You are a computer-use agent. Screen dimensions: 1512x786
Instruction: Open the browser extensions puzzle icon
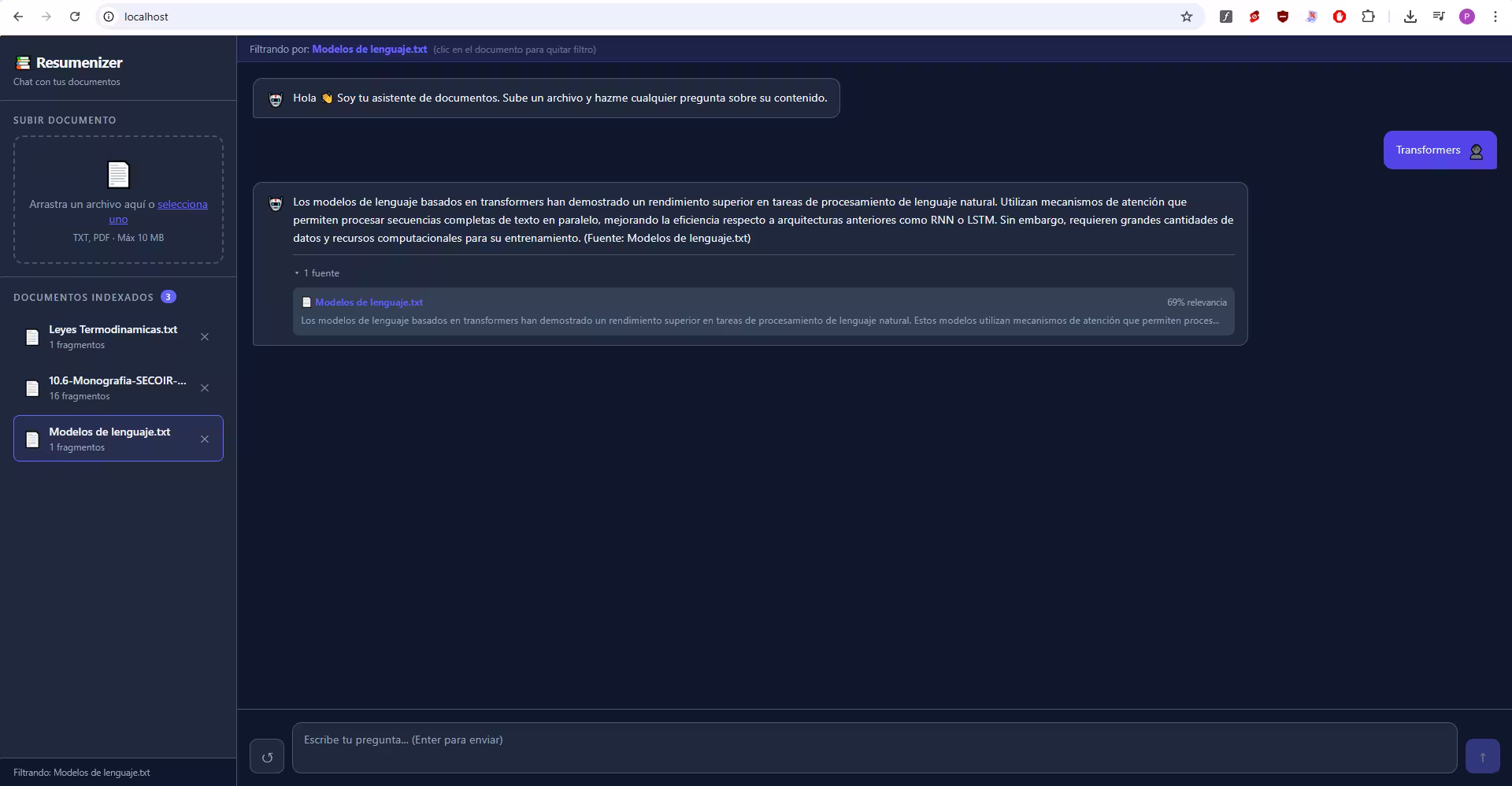[1368, 17]
